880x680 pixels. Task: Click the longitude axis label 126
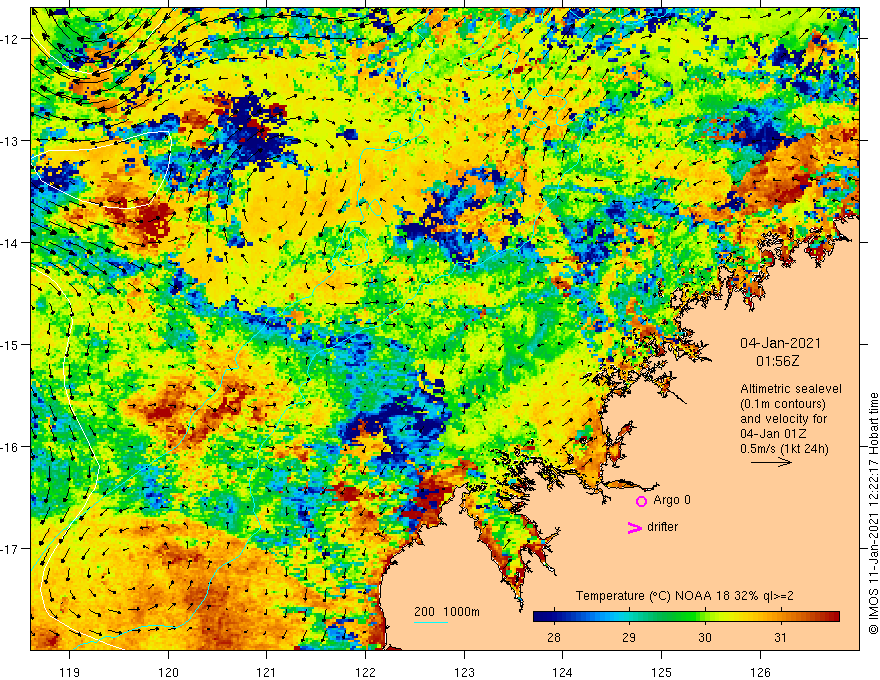[x=760, y=672]
